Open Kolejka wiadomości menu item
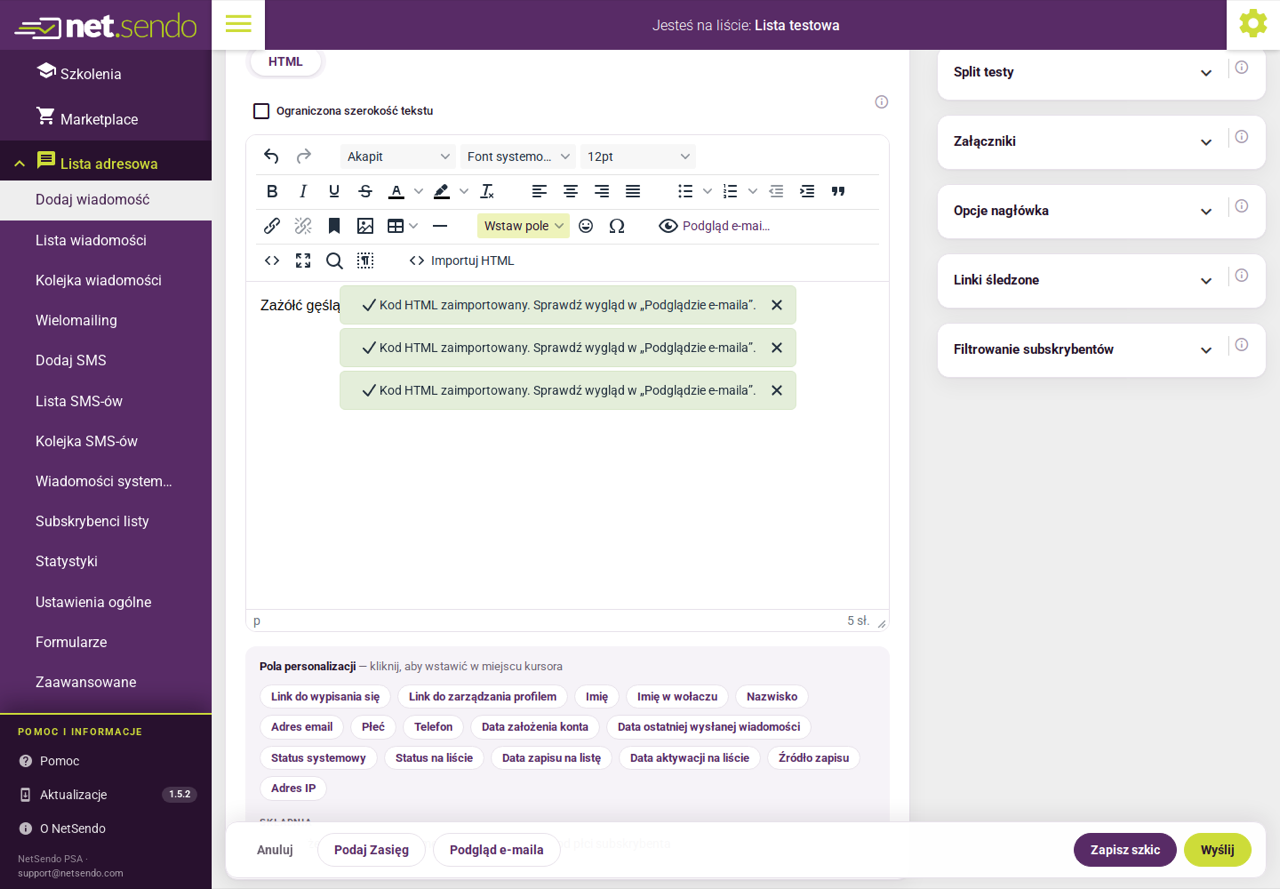Screen dimensions: 1280x889 click(x=98, y=280)
